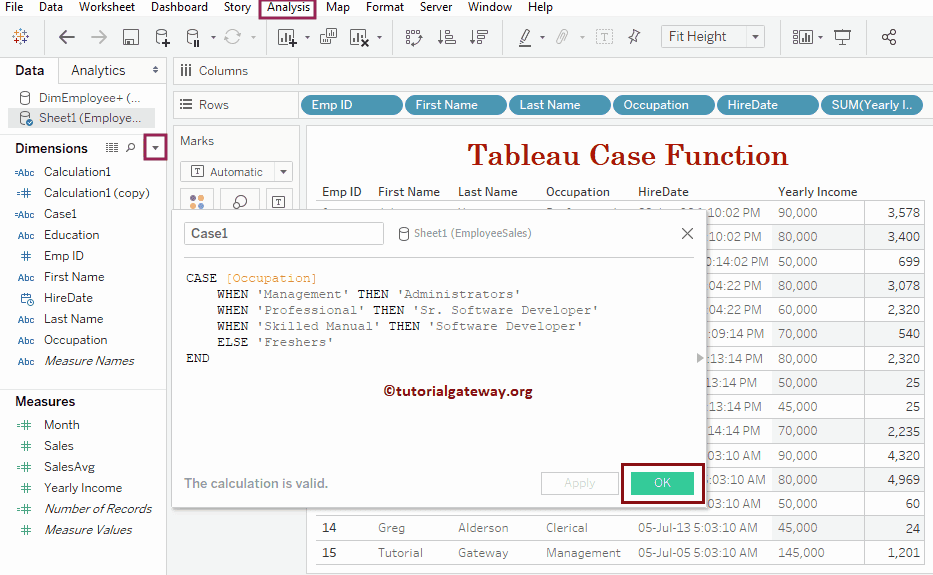Image resolution: width=933 pixels, height=575 pixels.
Task: Swap rows and columns icon
Action: coord(414,38)
